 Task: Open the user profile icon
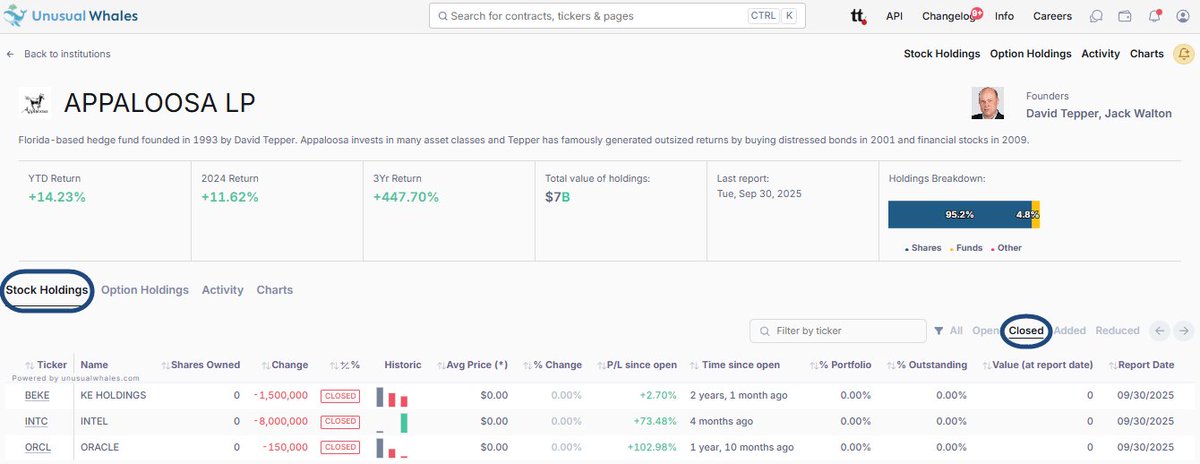pos(1182,16)
